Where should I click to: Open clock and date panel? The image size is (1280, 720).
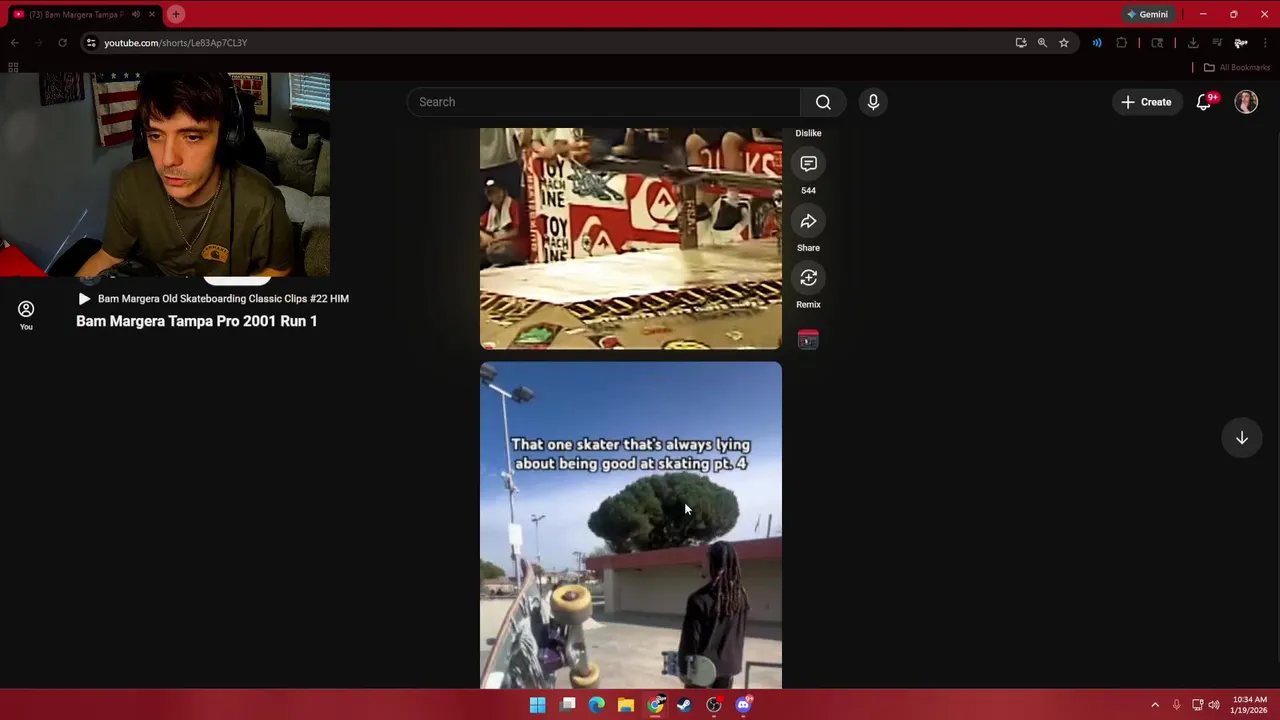(1250, 705)
